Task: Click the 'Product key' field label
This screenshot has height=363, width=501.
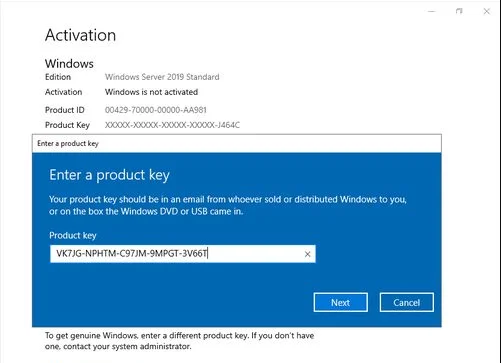Action: [73, 235]
